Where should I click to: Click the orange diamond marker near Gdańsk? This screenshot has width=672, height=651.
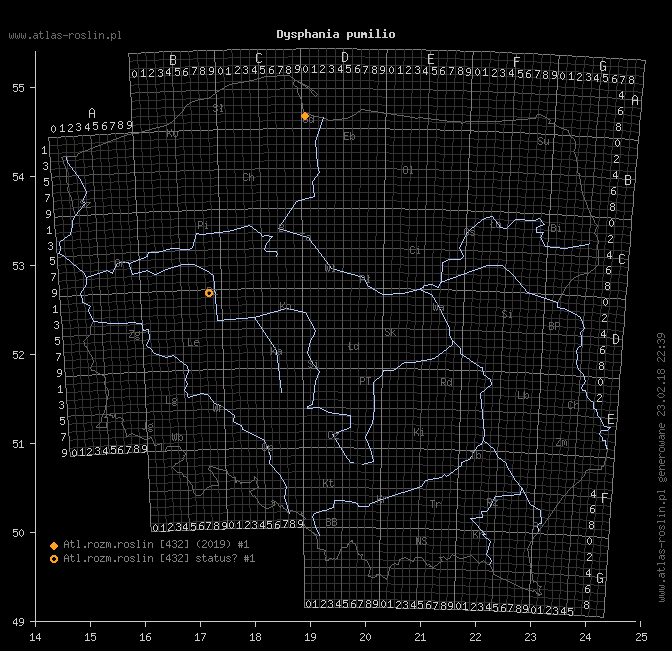click(305, 116)
